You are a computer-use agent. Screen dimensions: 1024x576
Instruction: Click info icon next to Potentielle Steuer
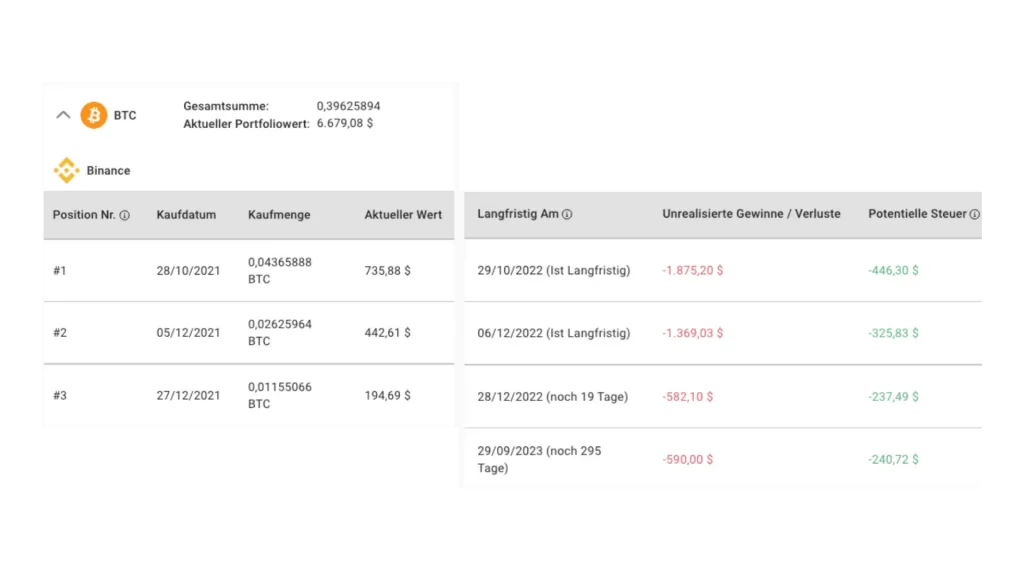pos(975,214)
